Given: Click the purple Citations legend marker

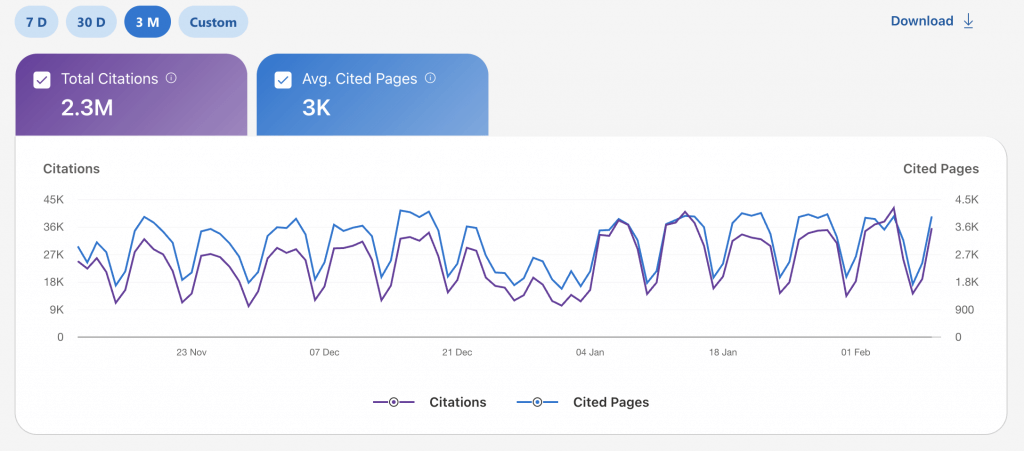Looking at the screenshot, I should [394, 402].
